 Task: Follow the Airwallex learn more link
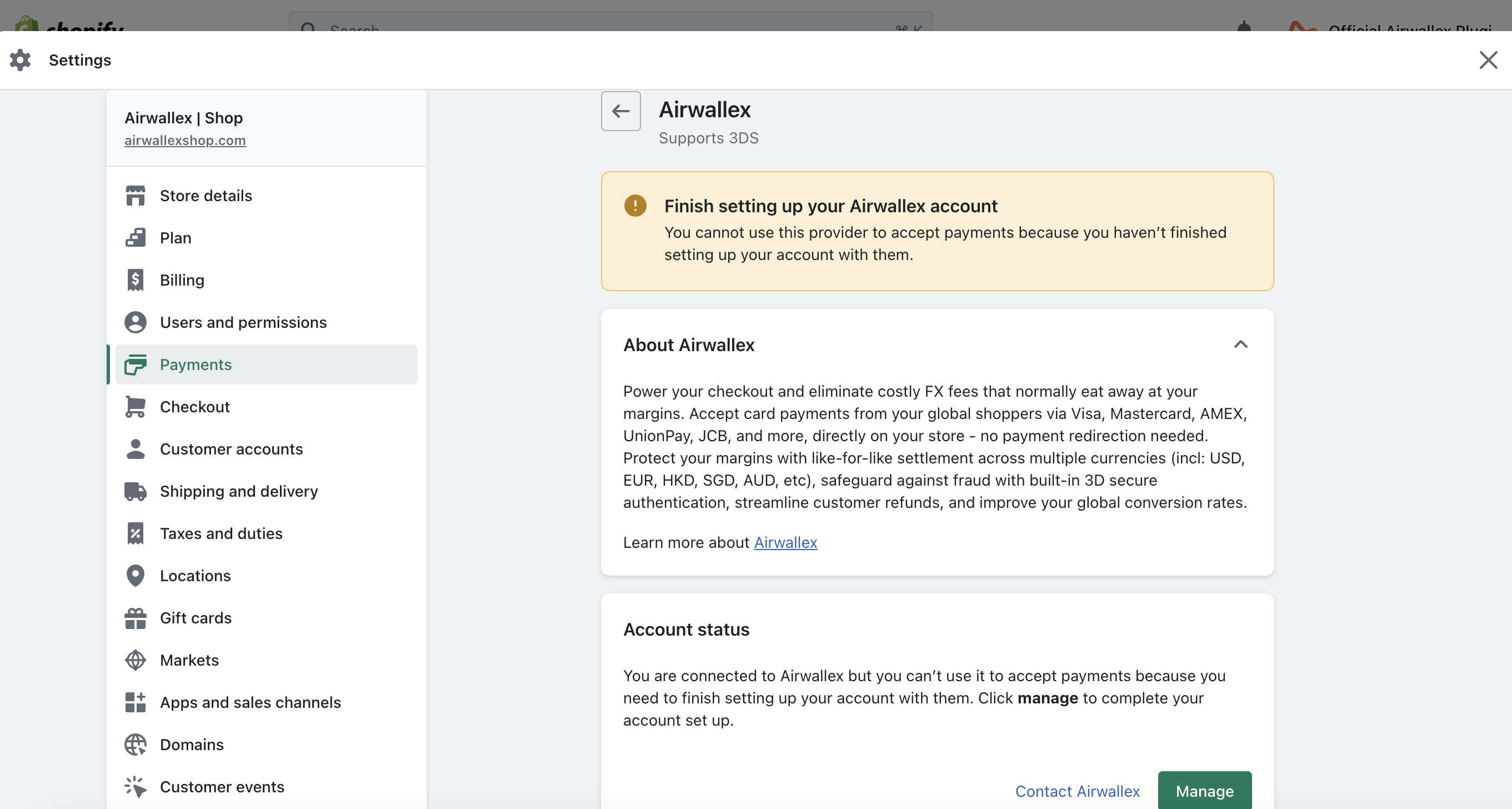[x=785, y=542]
